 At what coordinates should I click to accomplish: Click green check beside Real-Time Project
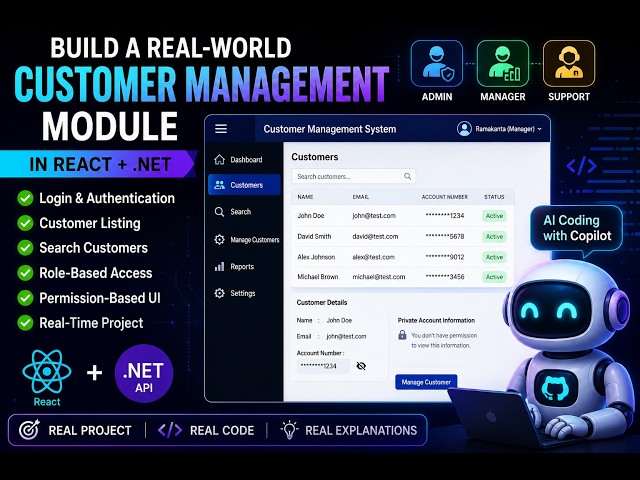pyautogui.click(x=25, y=323)
